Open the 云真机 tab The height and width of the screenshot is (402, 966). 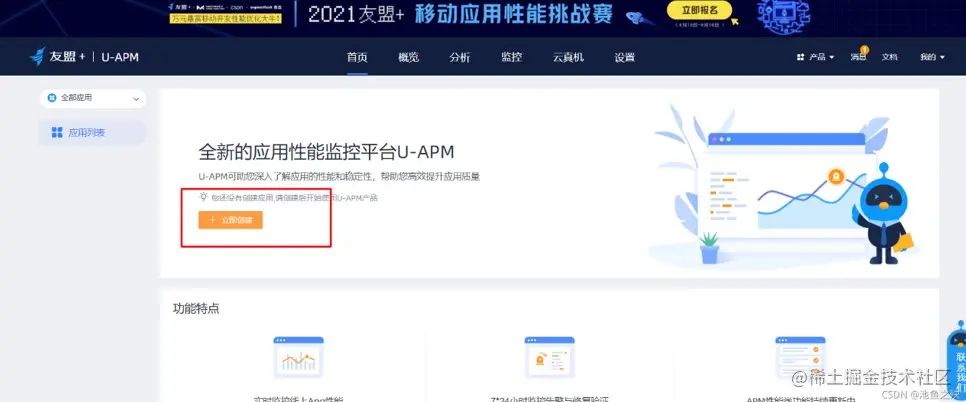click(x=568, y=57)
